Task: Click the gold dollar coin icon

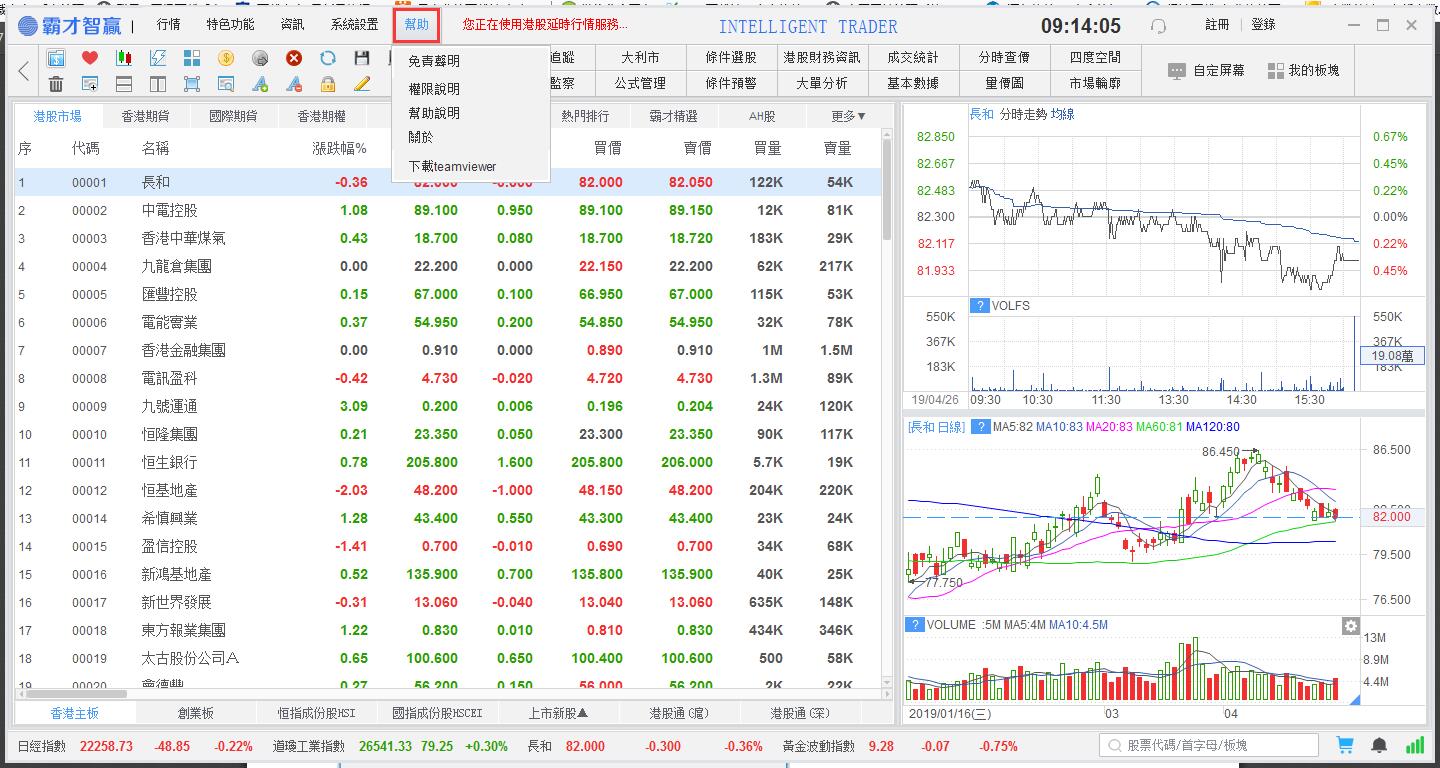Action: [226, 58]
